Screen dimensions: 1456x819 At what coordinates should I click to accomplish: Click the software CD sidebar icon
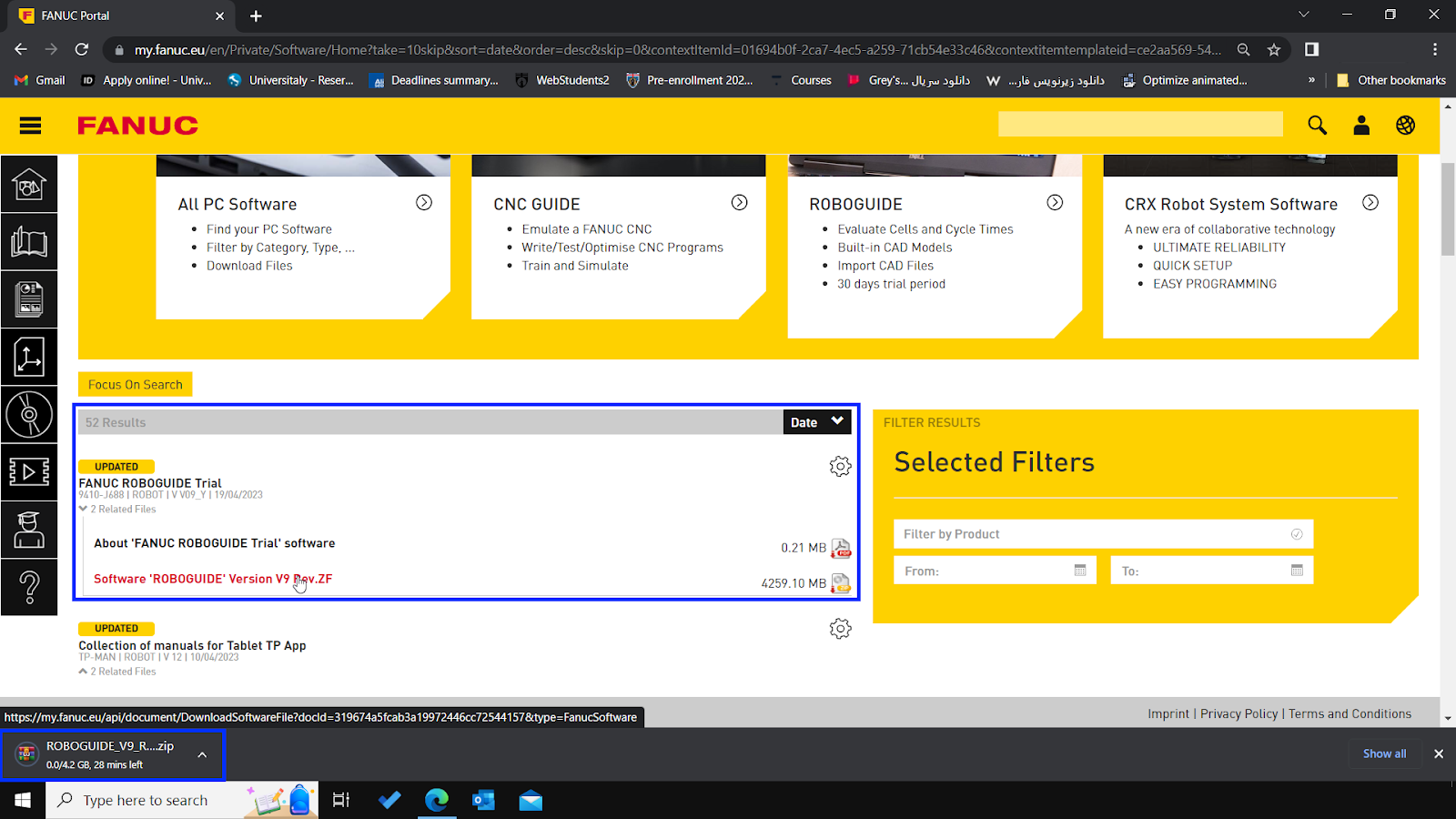pyautogui.click(x=29, y=414)
